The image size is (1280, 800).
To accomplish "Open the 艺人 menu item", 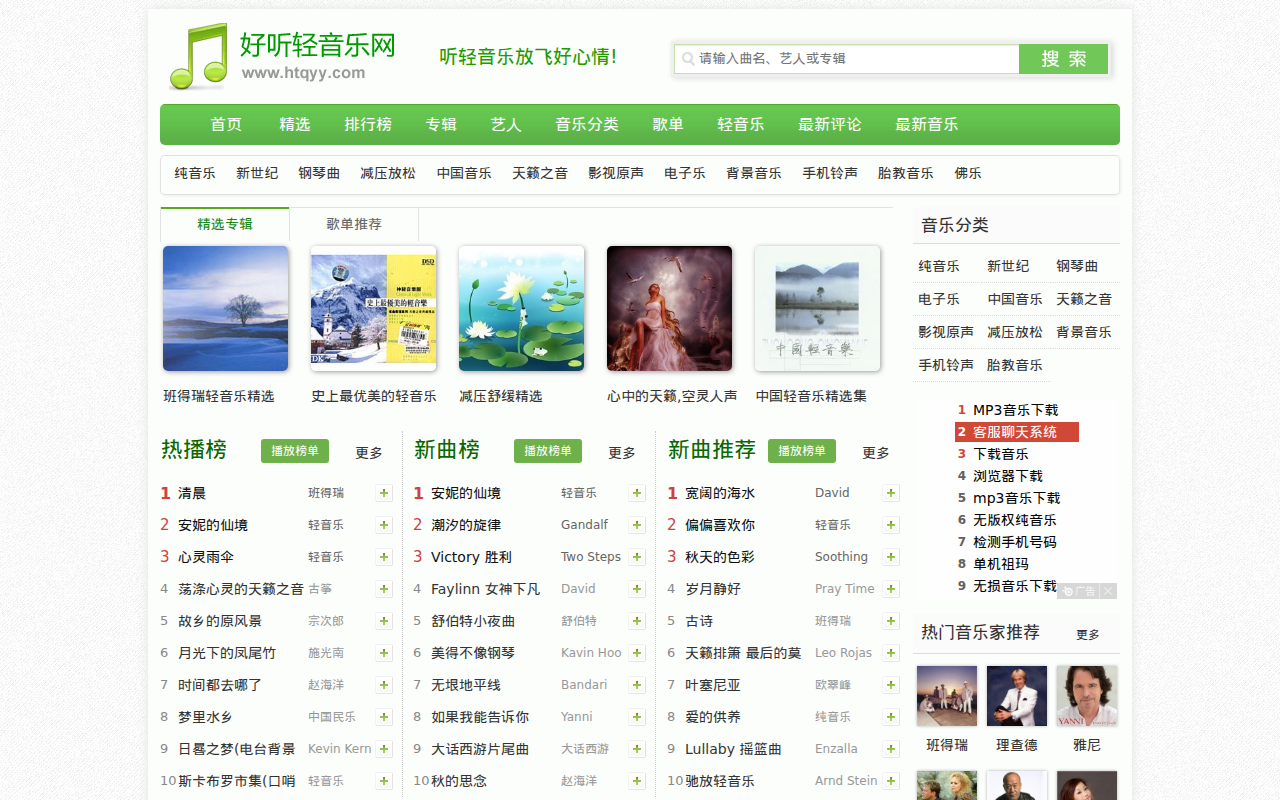I will click(x=506, y=124).
